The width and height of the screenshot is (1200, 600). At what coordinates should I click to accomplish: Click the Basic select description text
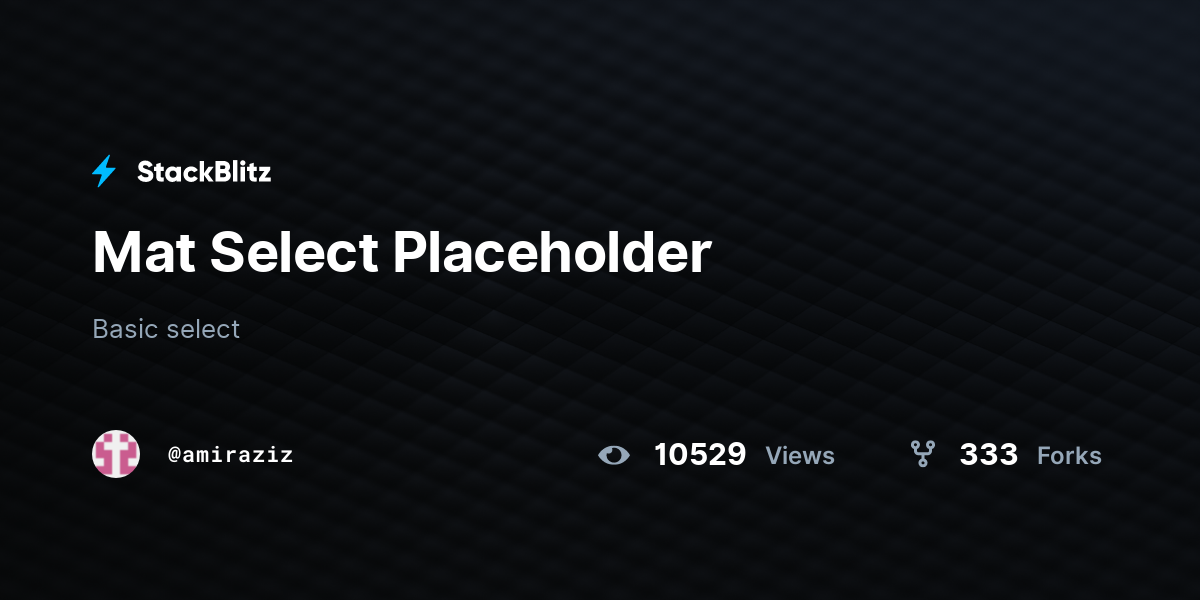pos(166,328)
